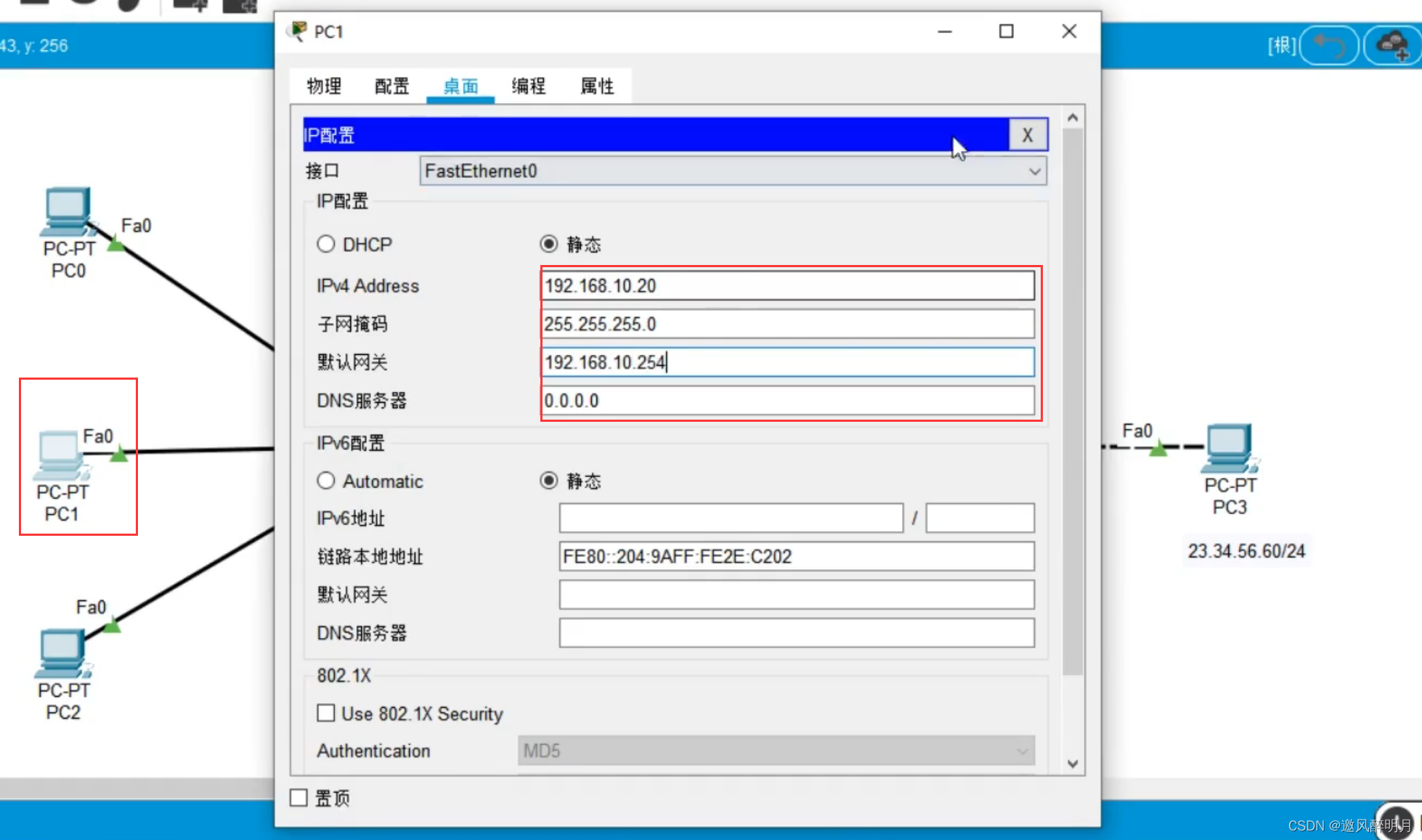Select the DHCP radio button
The height and width of the screenshot is (840, 1422).
click(326, 244)
